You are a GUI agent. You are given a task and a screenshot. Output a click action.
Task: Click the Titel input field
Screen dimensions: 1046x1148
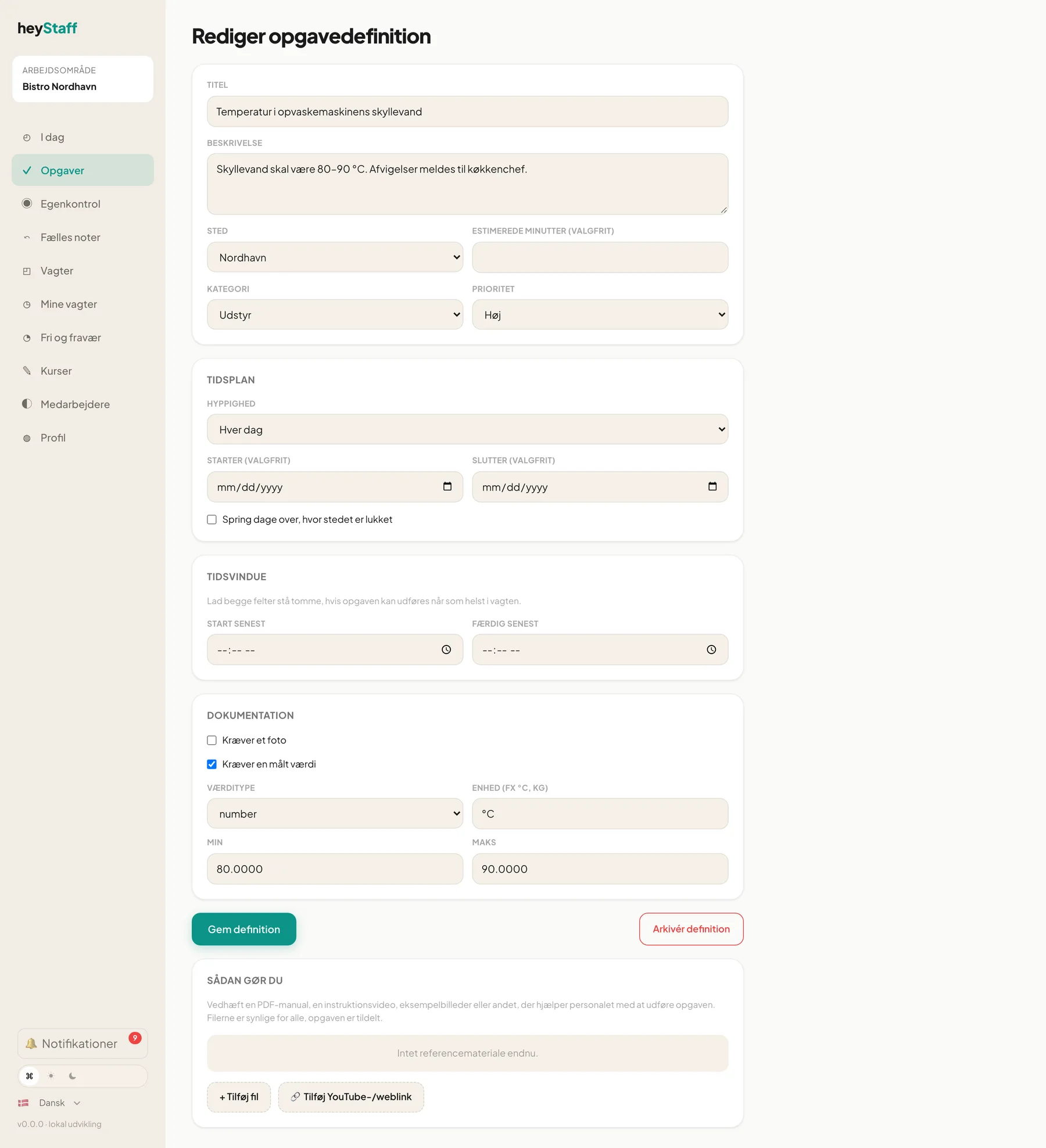[467, 112]
